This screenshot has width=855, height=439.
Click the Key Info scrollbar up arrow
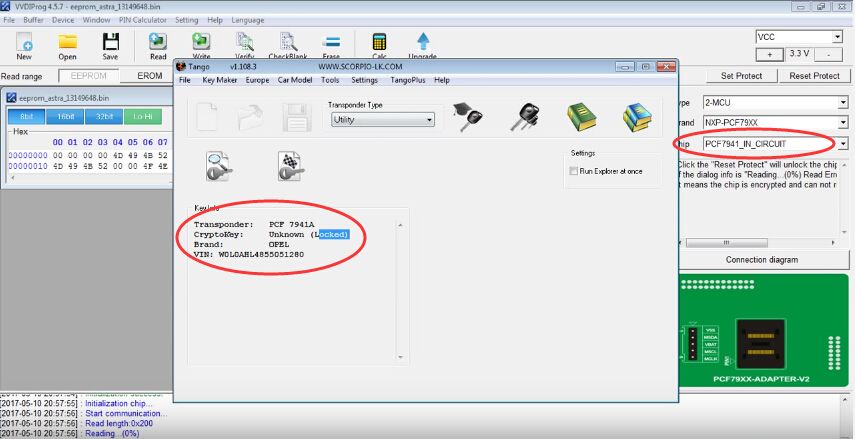[400, 225]
